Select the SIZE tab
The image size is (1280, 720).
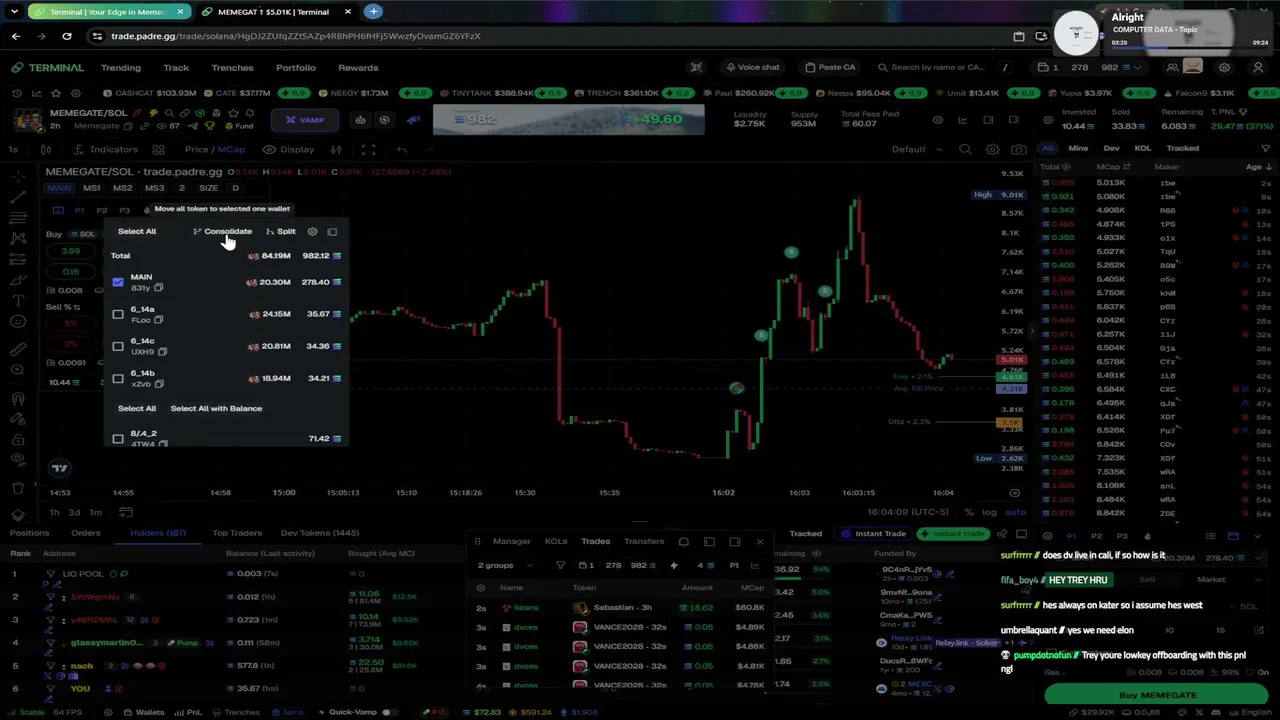(208, 188)
